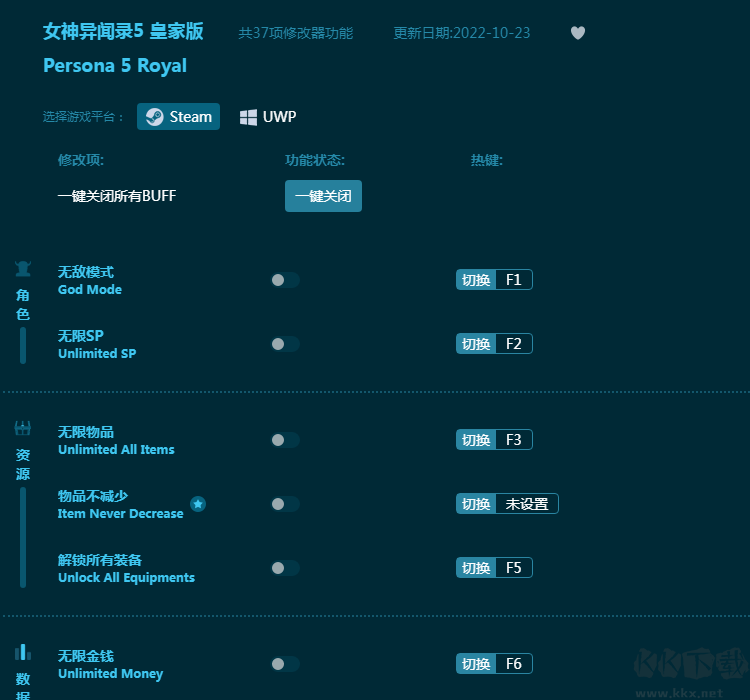This screenshot has width=750, height=700.
Task: Click the F1 hotkey button for God Mode
Action: [x=513, y=280]
